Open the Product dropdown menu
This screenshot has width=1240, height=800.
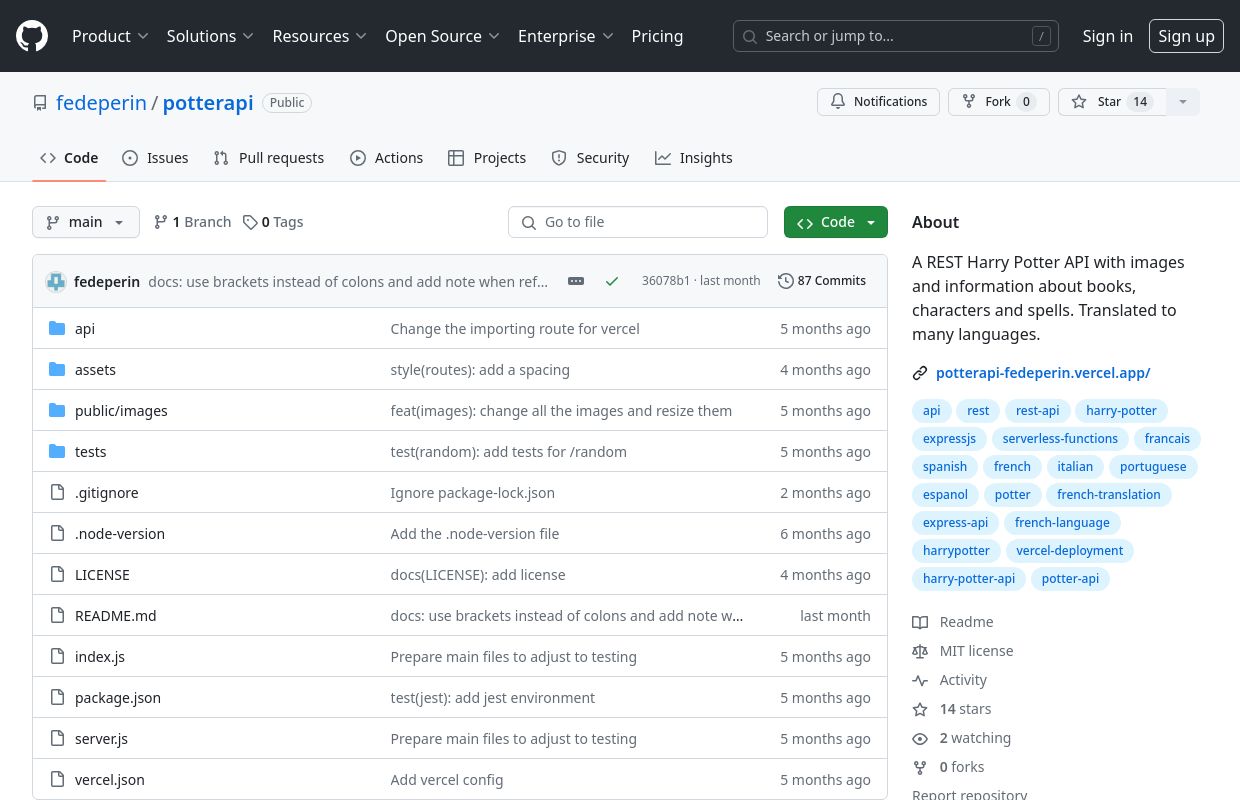110,36
